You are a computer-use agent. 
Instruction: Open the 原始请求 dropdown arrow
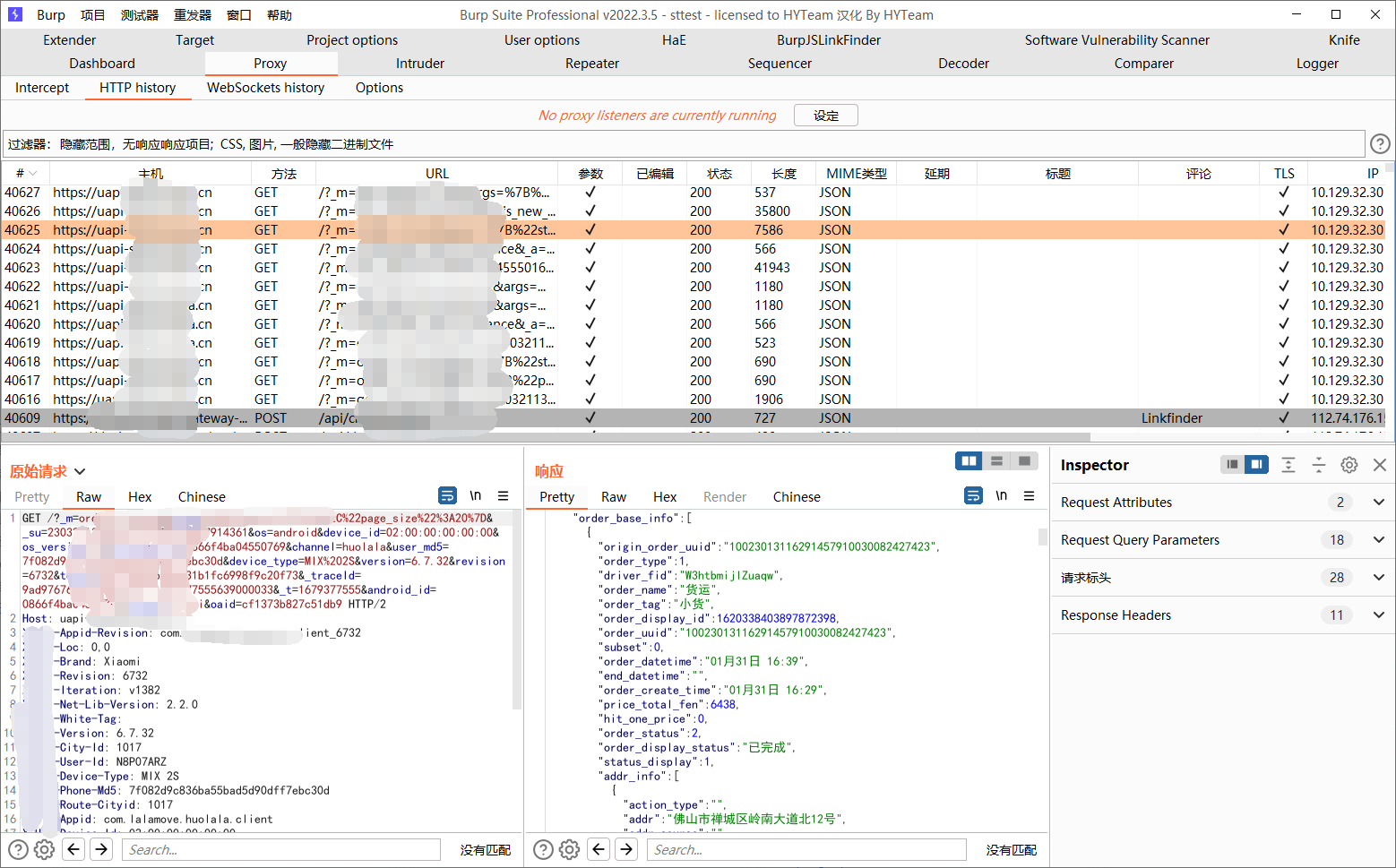pos(80,471)
